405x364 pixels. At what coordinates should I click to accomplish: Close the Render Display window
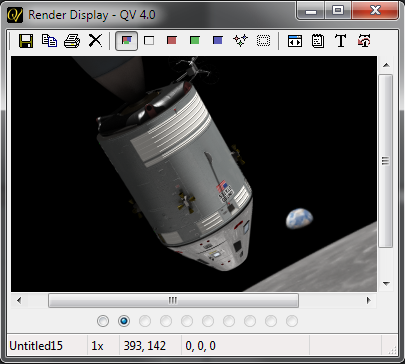(375, 11)
